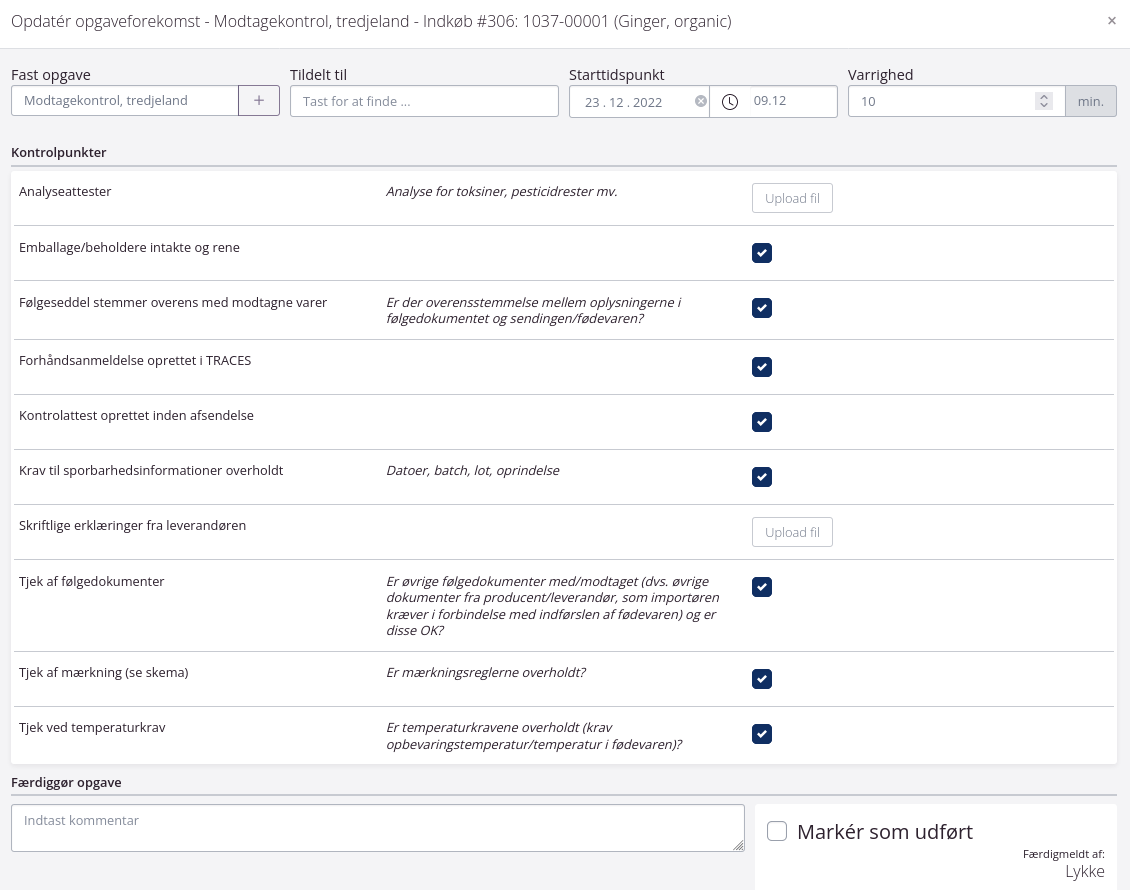Close the dialog with the top-right X
The image size is (1130, 890).
pyautogui.click(x=1111, y=21)
